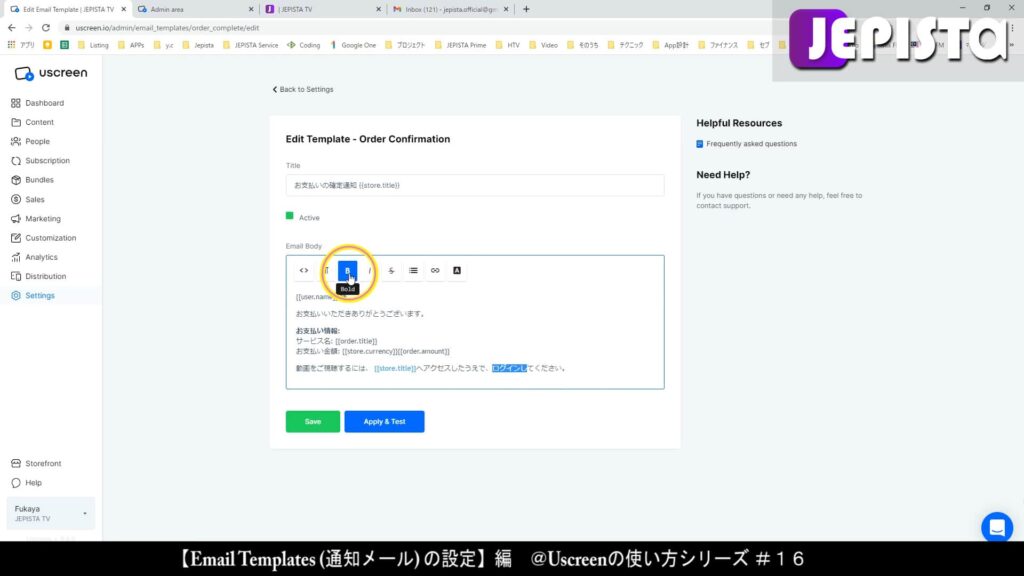Click the [[user.name]] text in email body

point(317,297)
